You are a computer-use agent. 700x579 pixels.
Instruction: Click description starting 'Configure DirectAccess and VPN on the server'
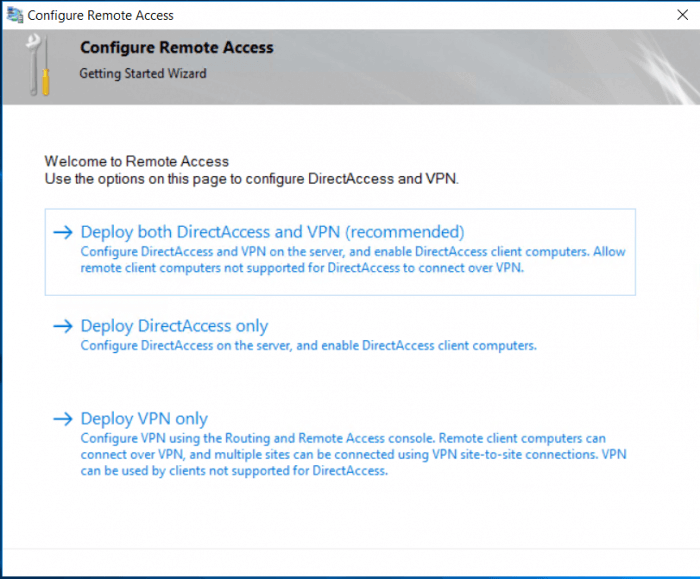click(x=353, y=260)
